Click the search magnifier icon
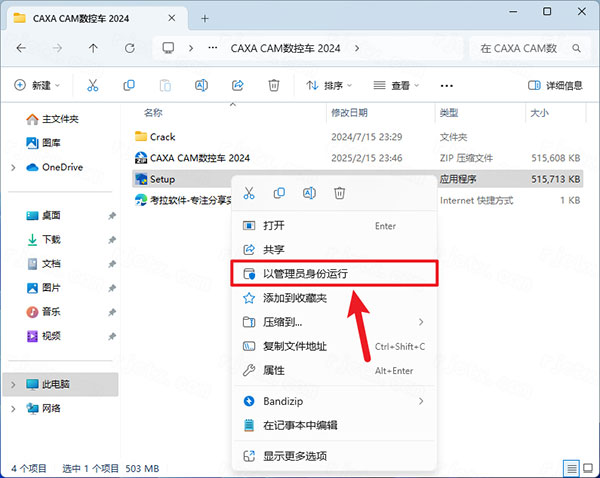The height and width of the screenshot is (478, 600). [576, 48]
